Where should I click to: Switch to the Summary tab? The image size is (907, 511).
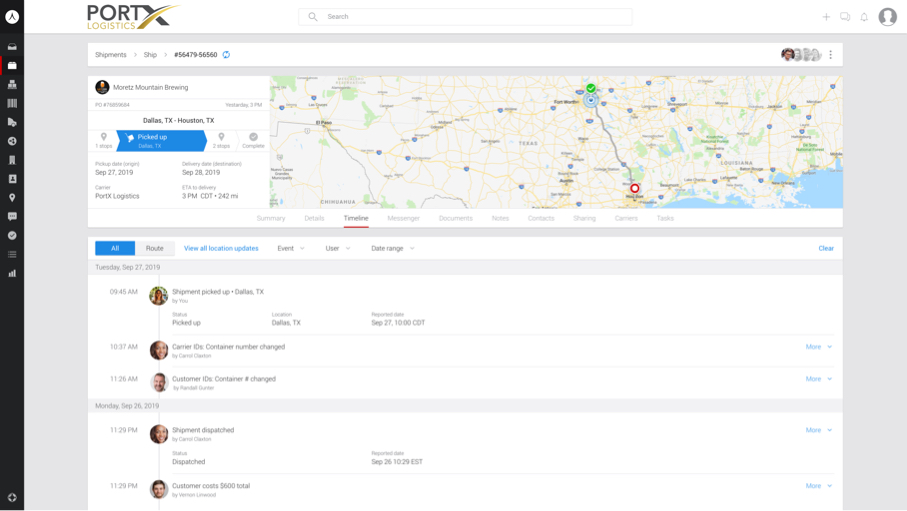click(x=271, y=218)
